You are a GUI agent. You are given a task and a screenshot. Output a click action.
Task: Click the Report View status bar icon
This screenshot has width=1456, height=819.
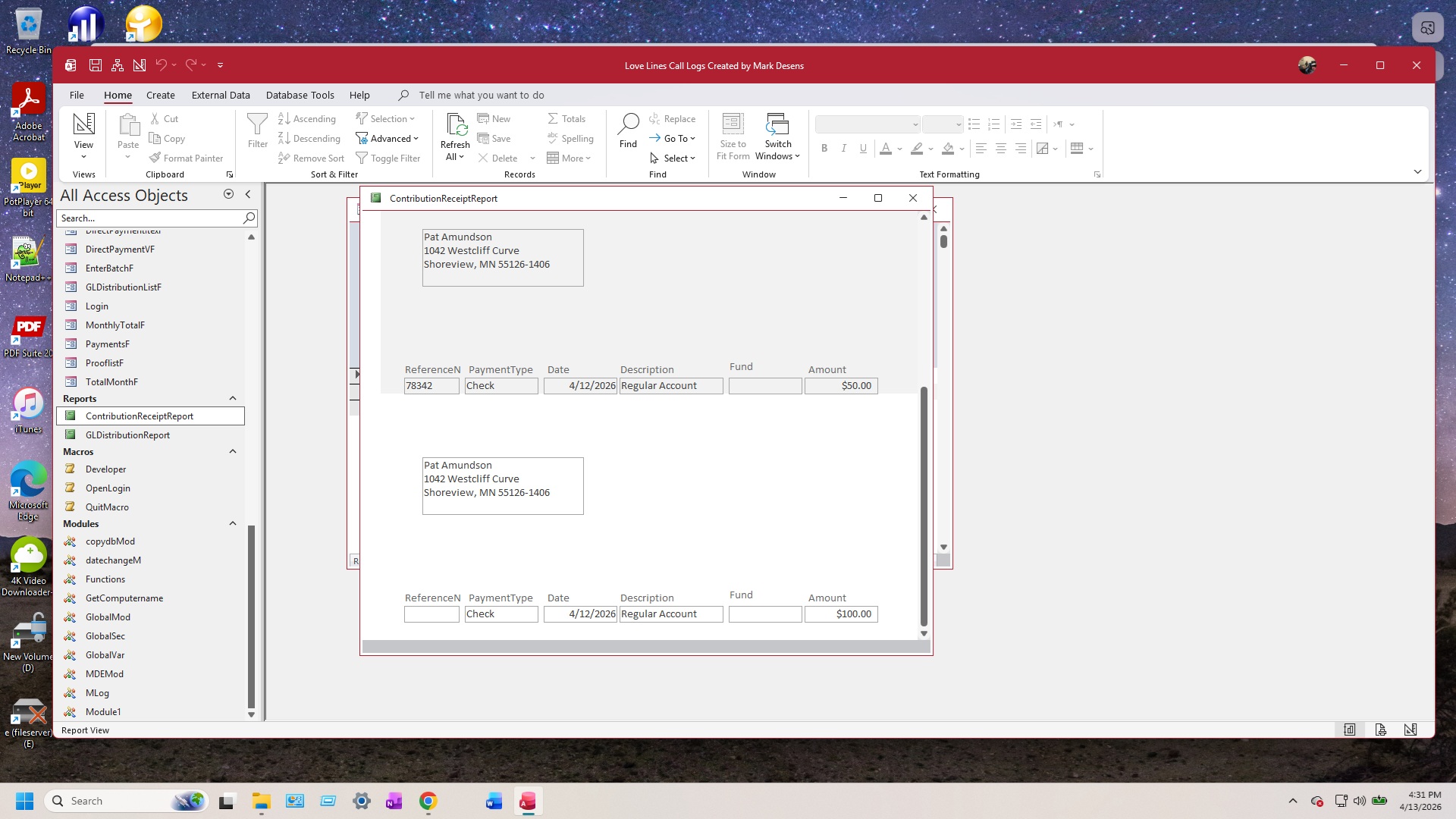pos(1350,730)
